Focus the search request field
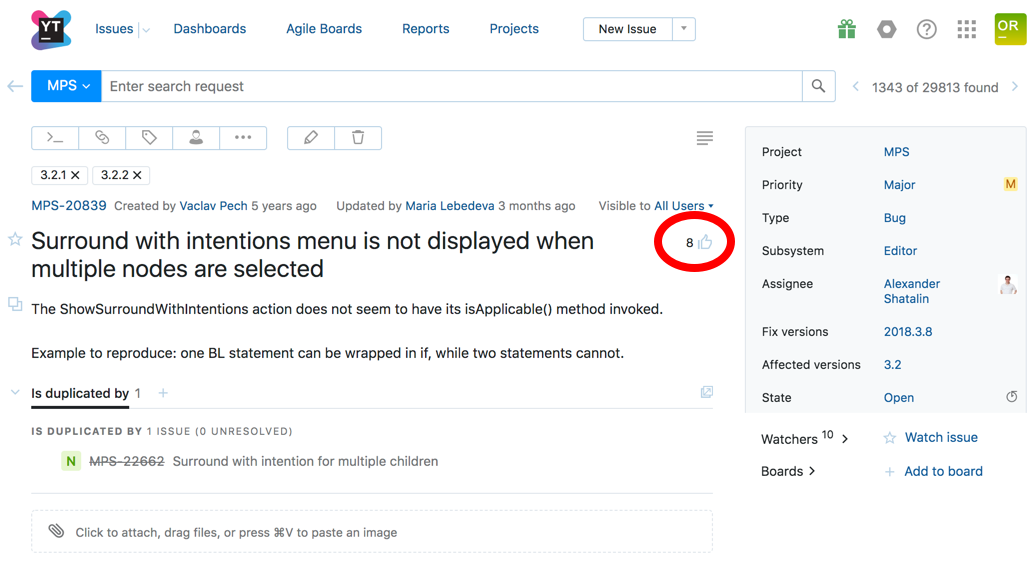The width and height of the screenshot is (1033, 561). (x=451, y=86)
